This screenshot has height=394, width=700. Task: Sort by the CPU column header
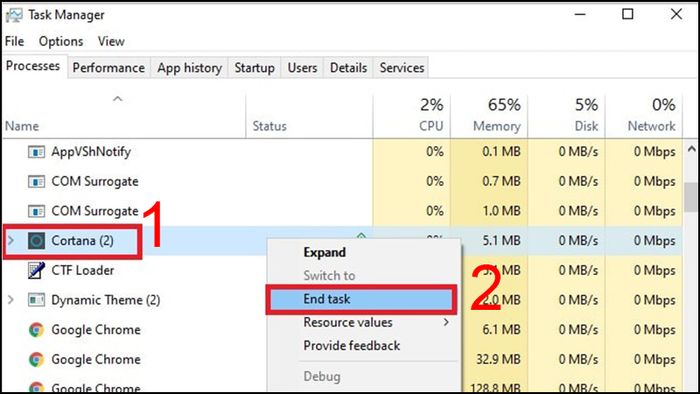coord(412,115)
